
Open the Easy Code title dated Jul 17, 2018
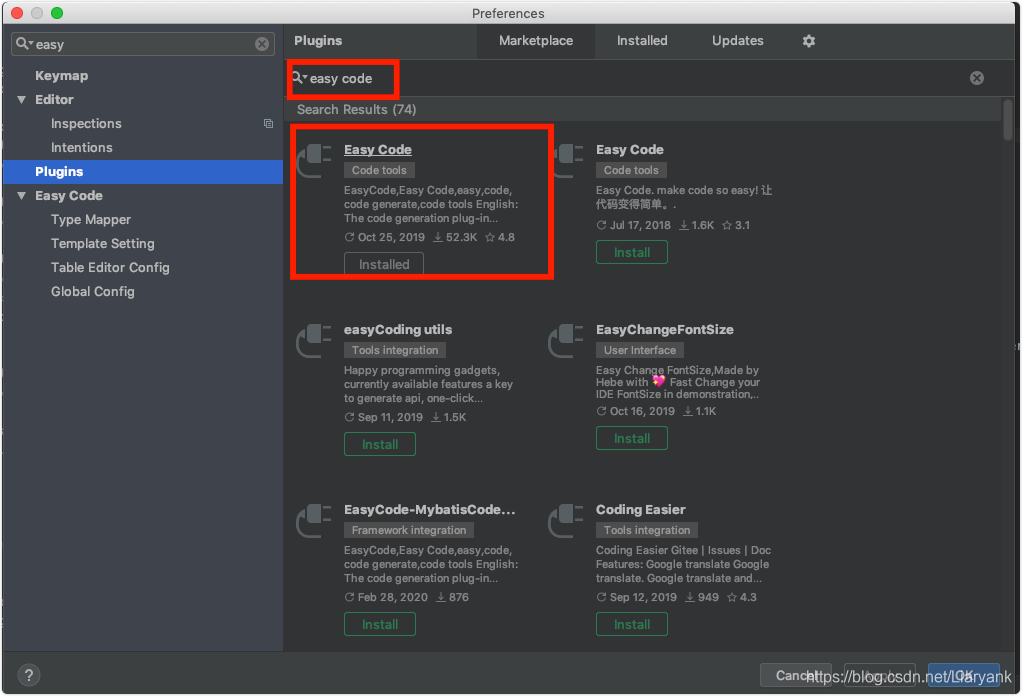point(630,150)
